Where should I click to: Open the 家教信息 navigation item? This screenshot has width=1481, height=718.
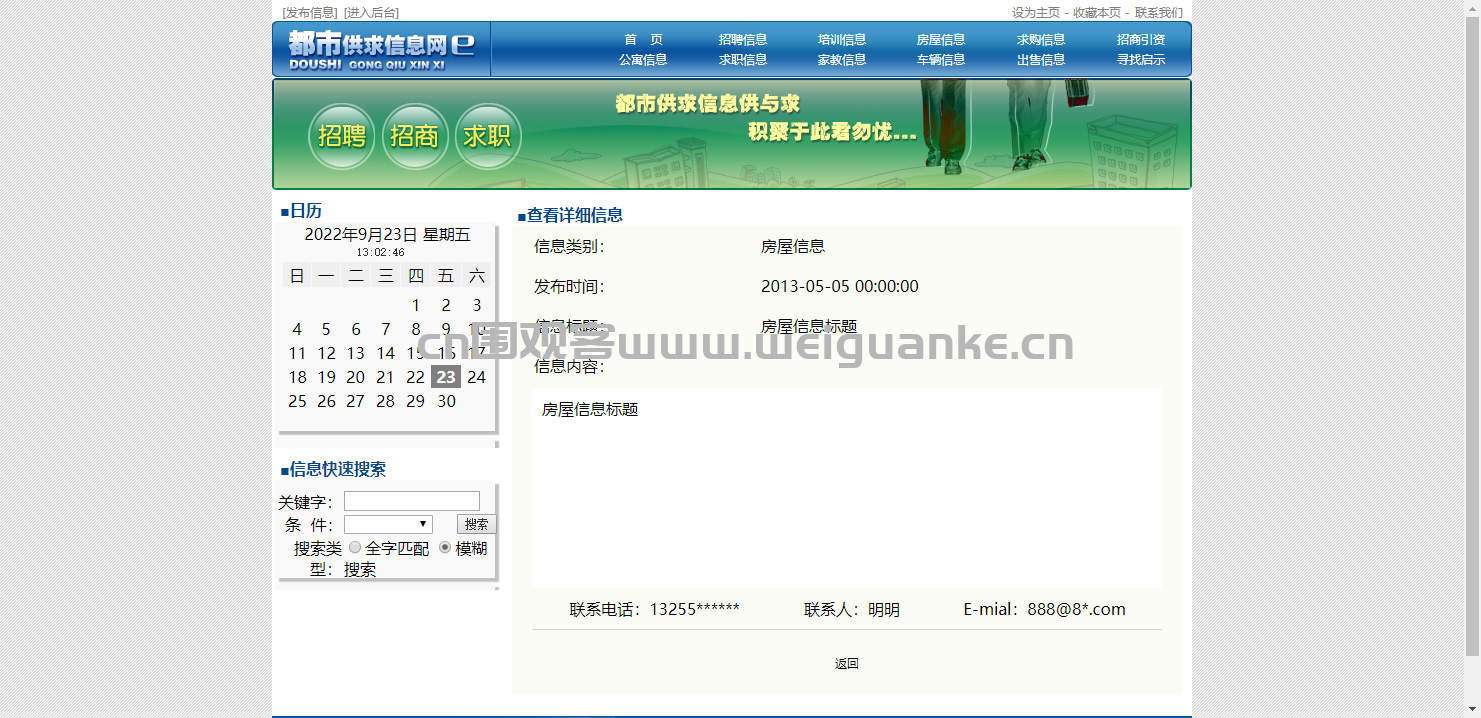click(x=842, y=60)
